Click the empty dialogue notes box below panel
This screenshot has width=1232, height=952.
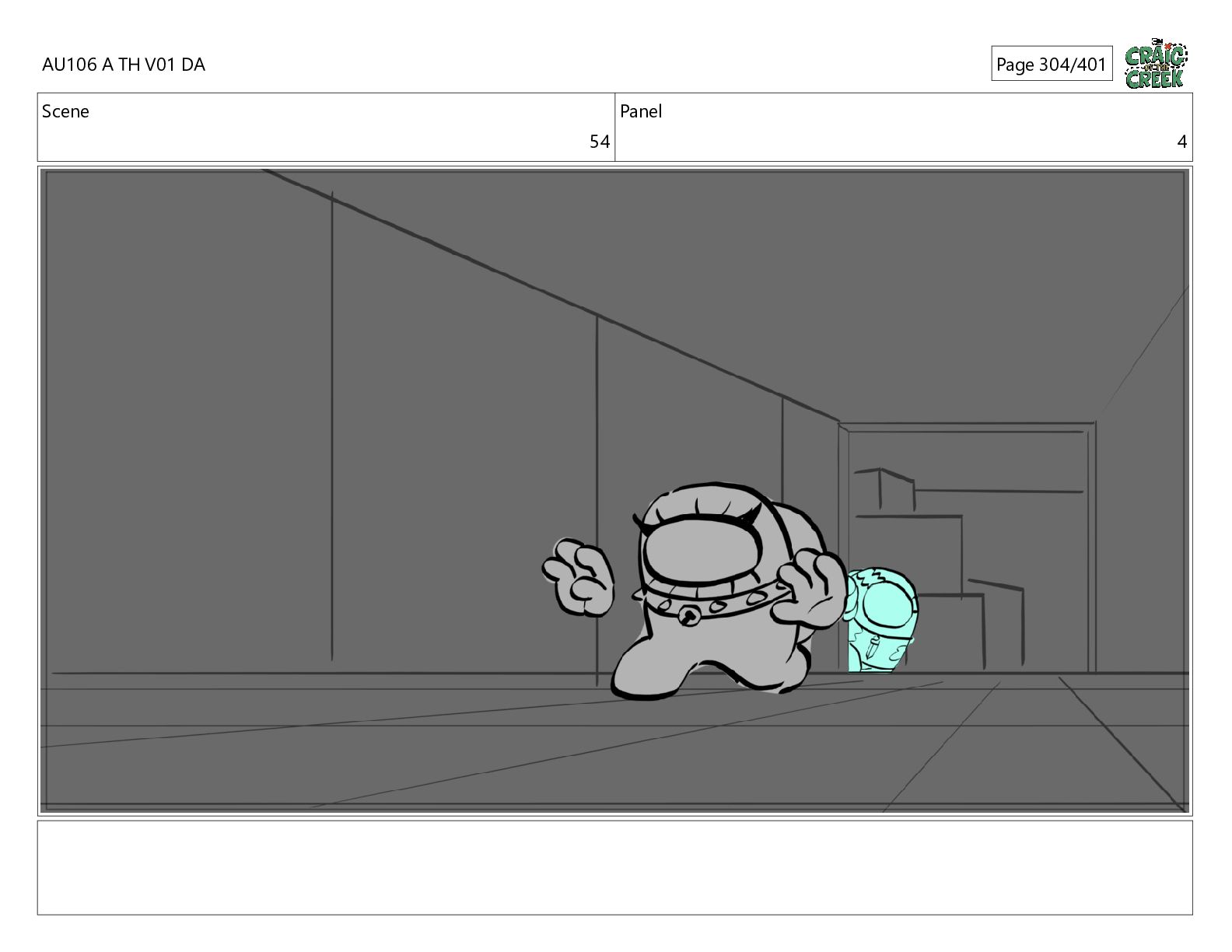tap(615, 867)
